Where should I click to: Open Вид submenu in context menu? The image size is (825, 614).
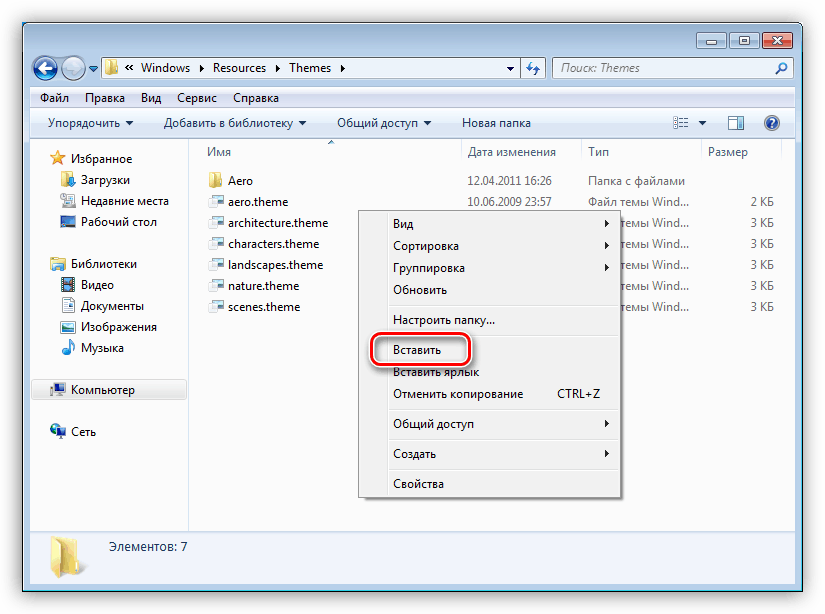tap(489, 224)
